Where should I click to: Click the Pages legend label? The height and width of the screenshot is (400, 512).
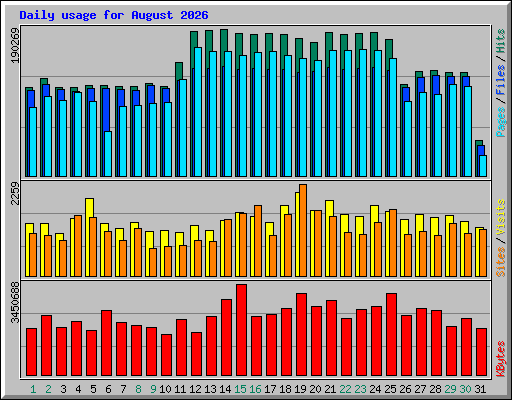point(501,122)
